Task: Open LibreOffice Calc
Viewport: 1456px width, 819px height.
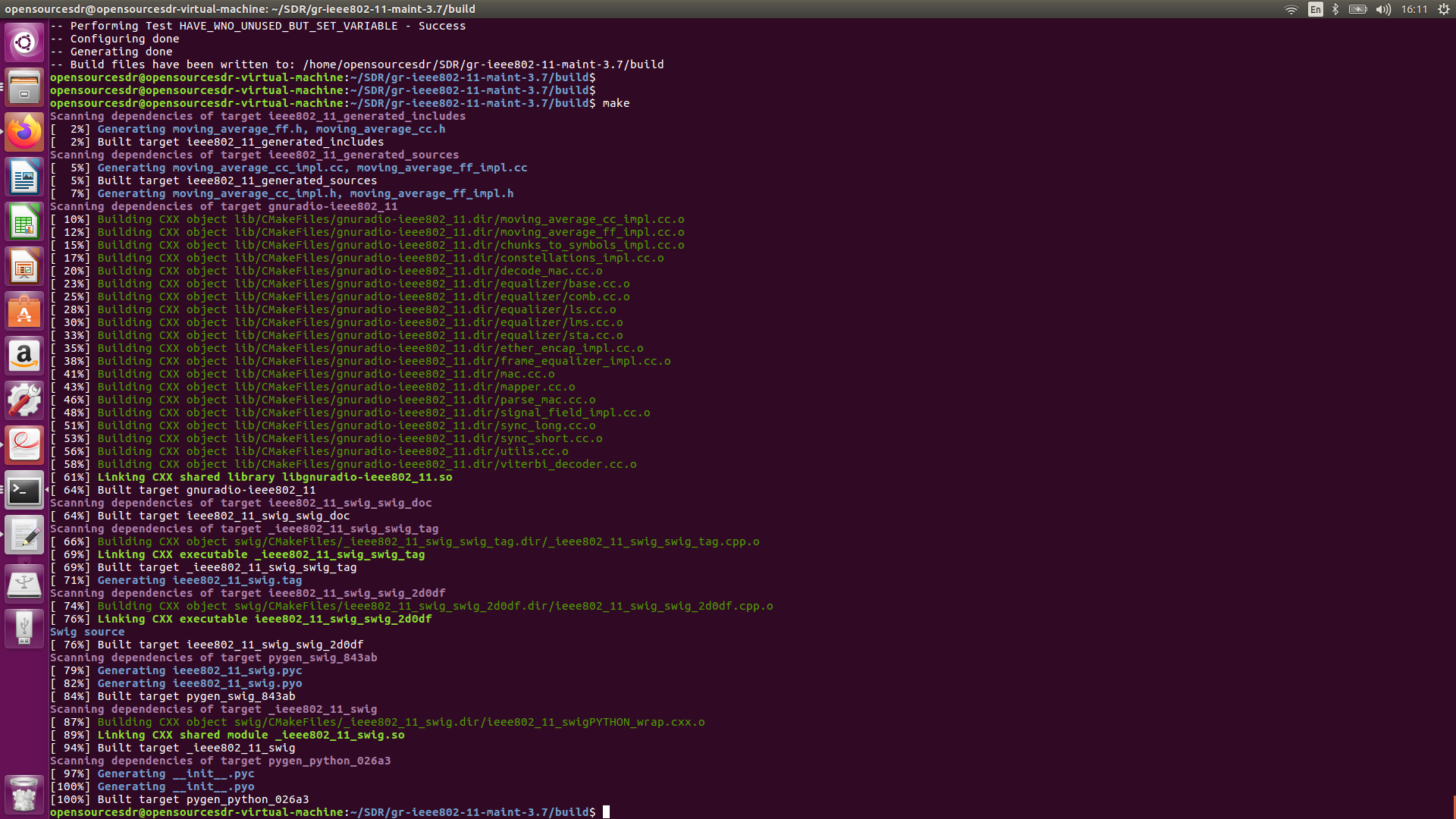Action: pyautogui.click(x=24, y=221)
